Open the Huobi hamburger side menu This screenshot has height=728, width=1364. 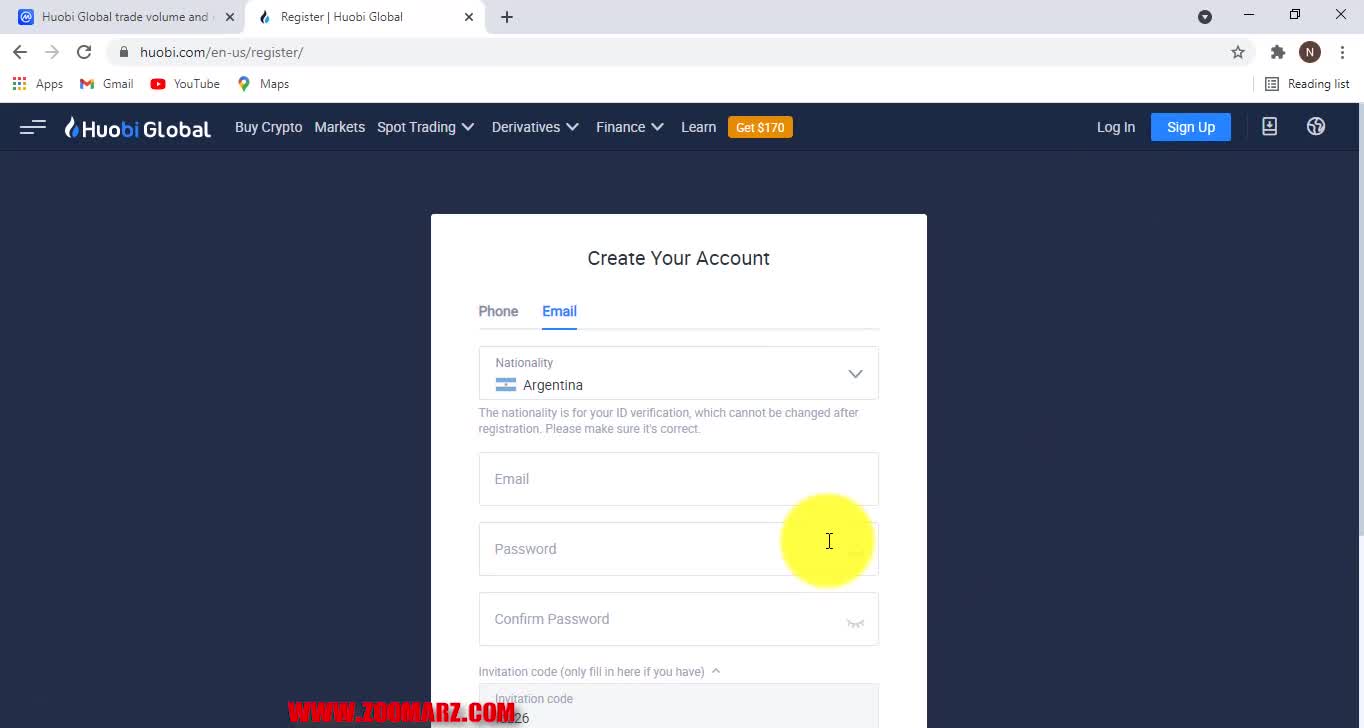point(33,127)
